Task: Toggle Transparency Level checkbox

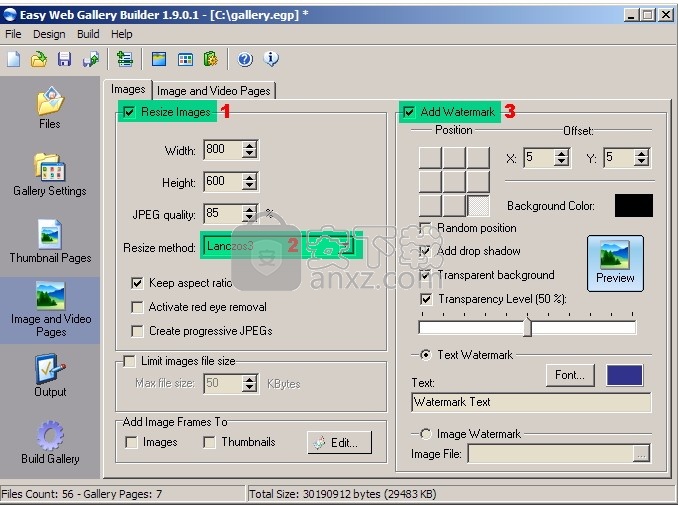Action: pyautogui.click(x=426, y=299)
